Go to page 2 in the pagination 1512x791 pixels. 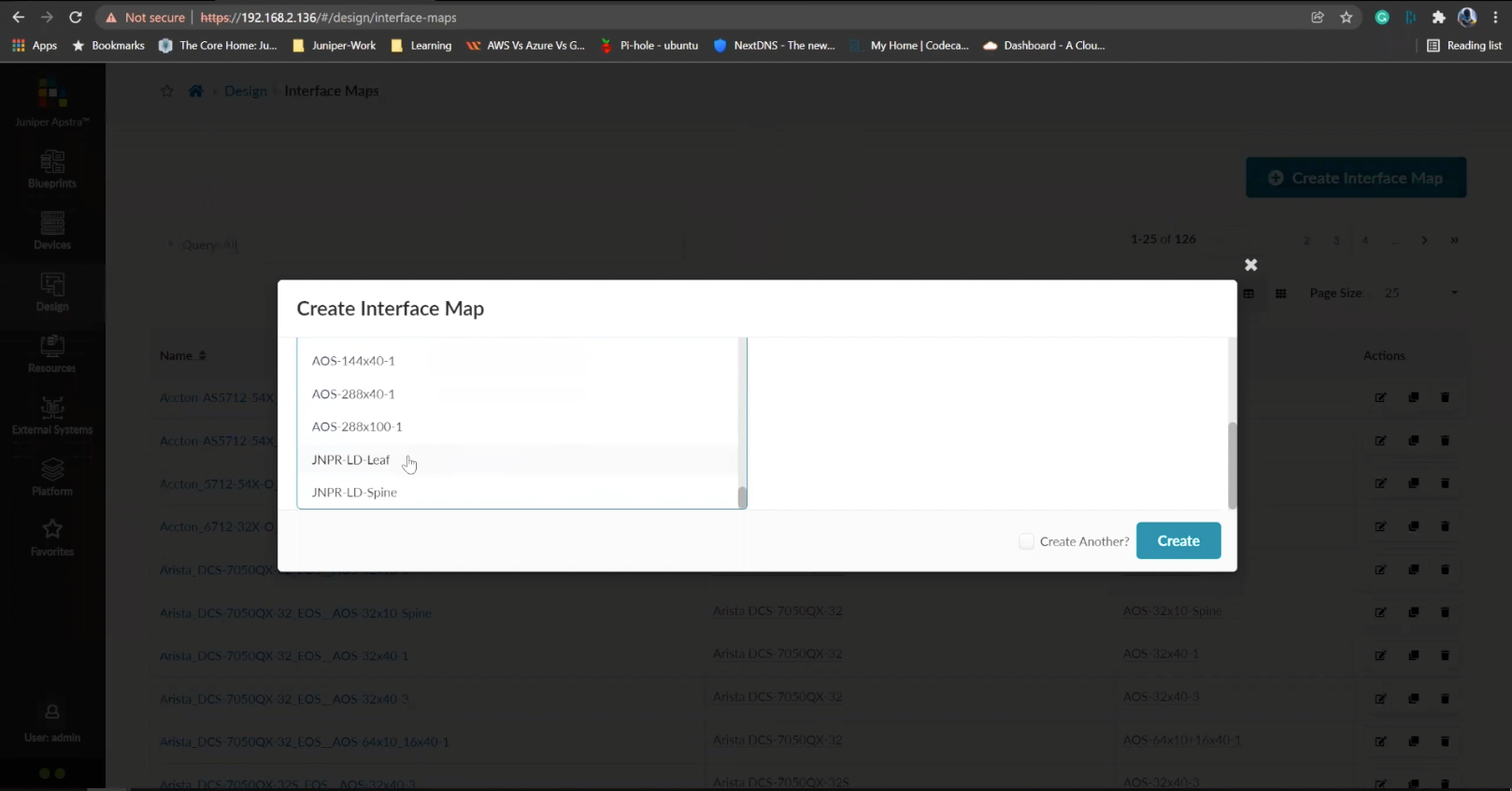[1306, 240]
